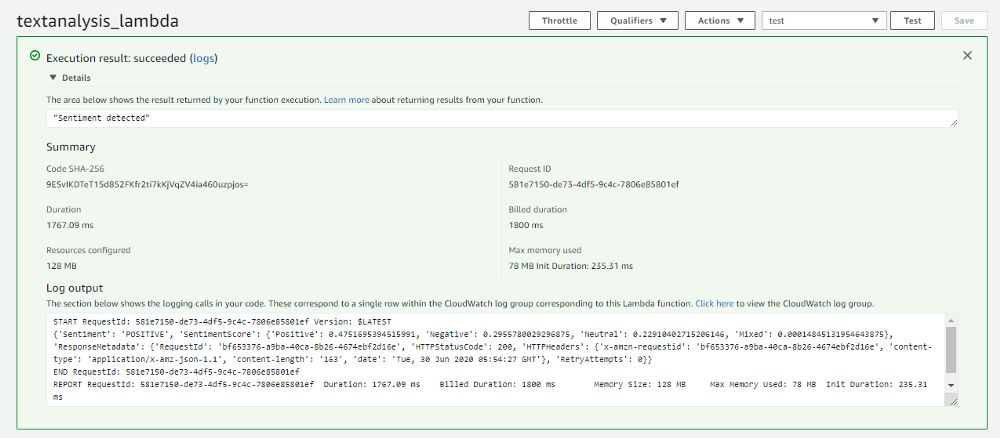Click the green success checkmark icon
This screenshot has width=1000, height=438.
click(x=35, y=57)
